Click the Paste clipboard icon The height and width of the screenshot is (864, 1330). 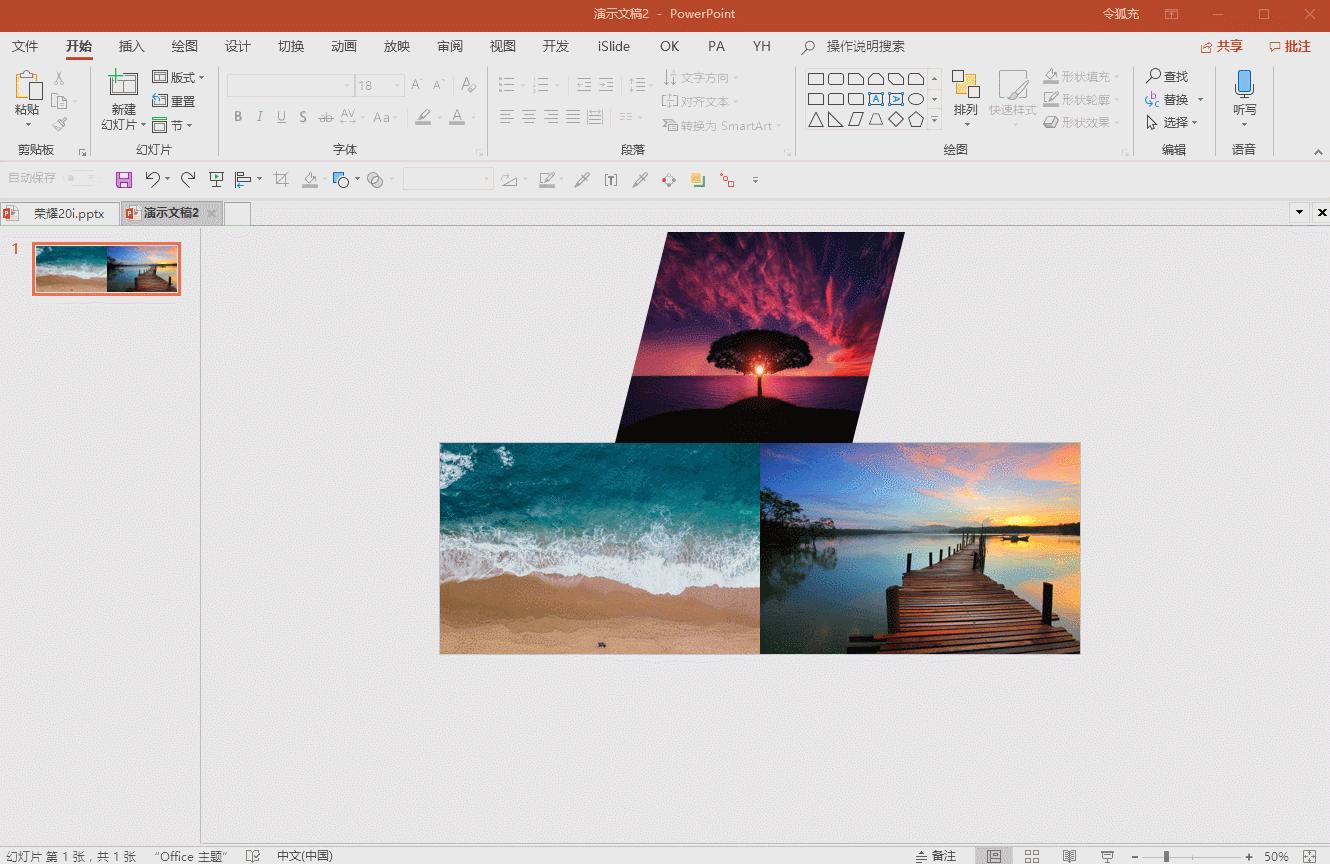coord(28,85)
